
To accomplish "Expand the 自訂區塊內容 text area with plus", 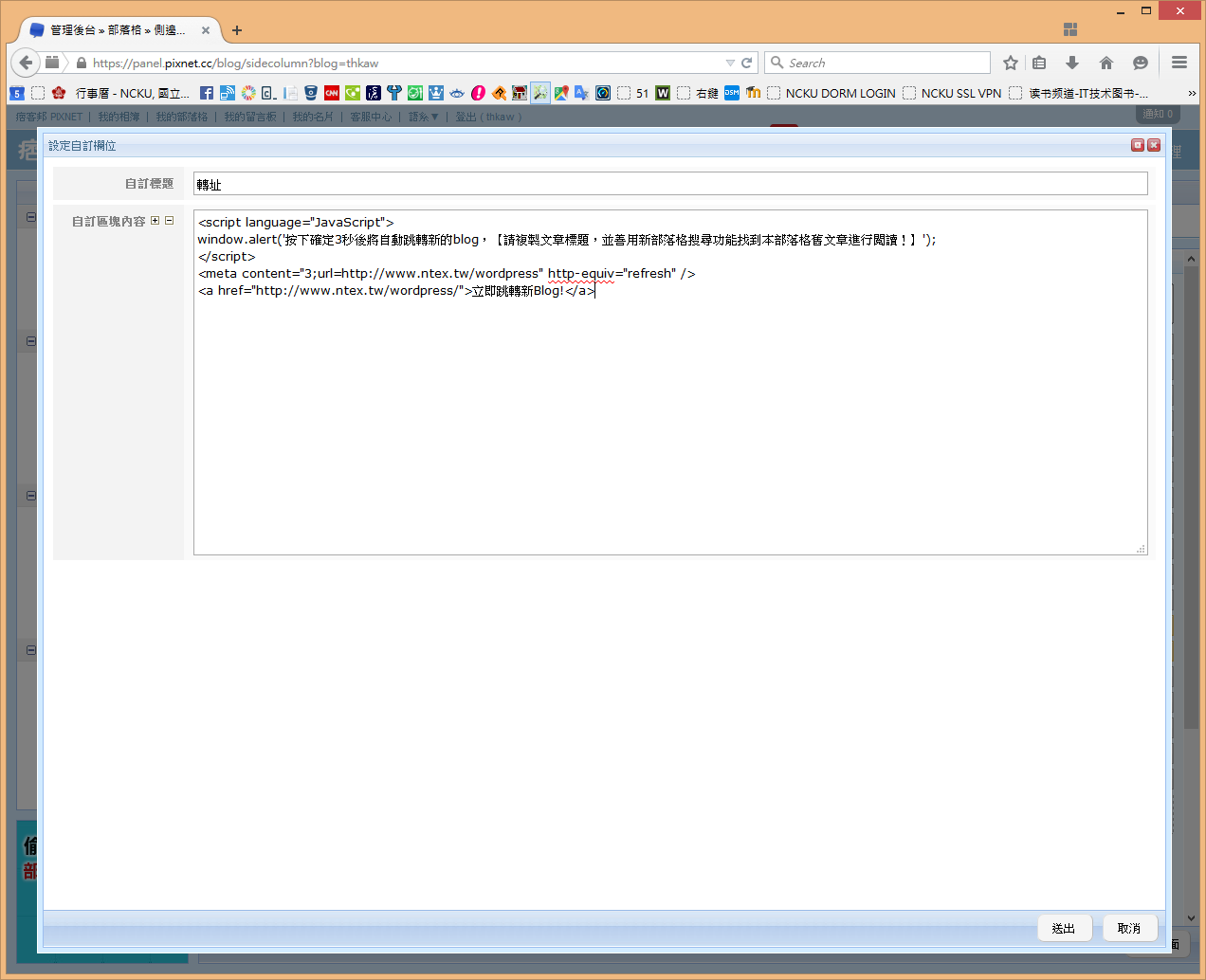I will [x=155, y=221].
